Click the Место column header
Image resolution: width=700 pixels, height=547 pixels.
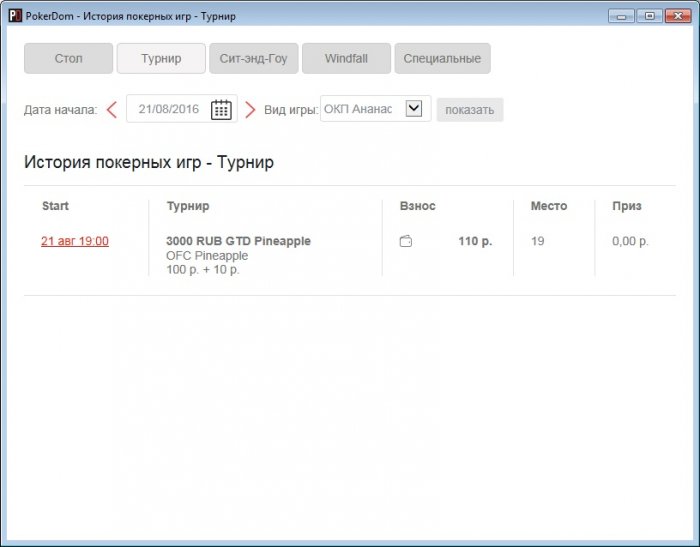pyautogui.click(x=549, y=206)
